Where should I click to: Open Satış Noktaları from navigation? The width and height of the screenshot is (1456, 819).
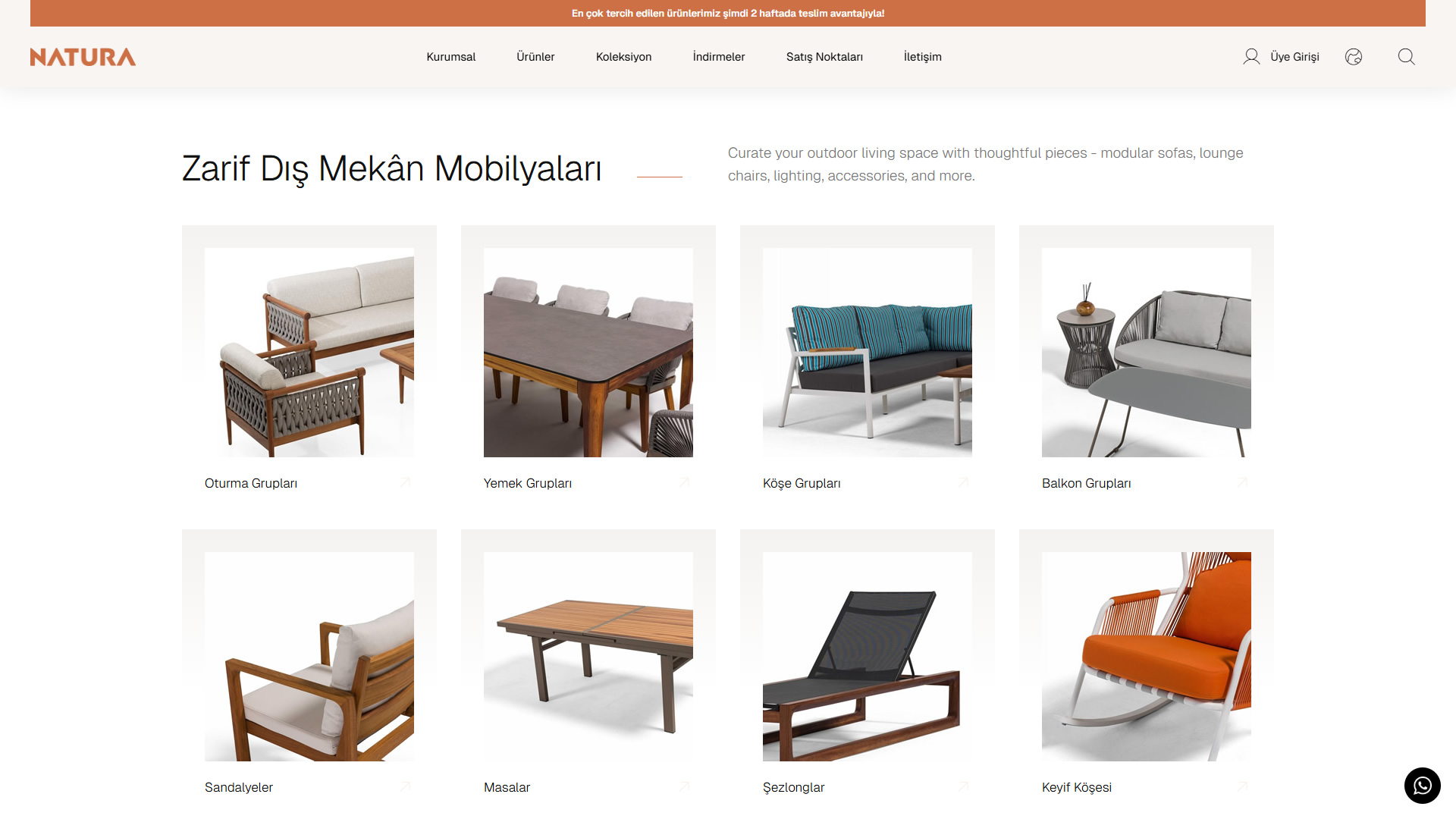(824, 57)
